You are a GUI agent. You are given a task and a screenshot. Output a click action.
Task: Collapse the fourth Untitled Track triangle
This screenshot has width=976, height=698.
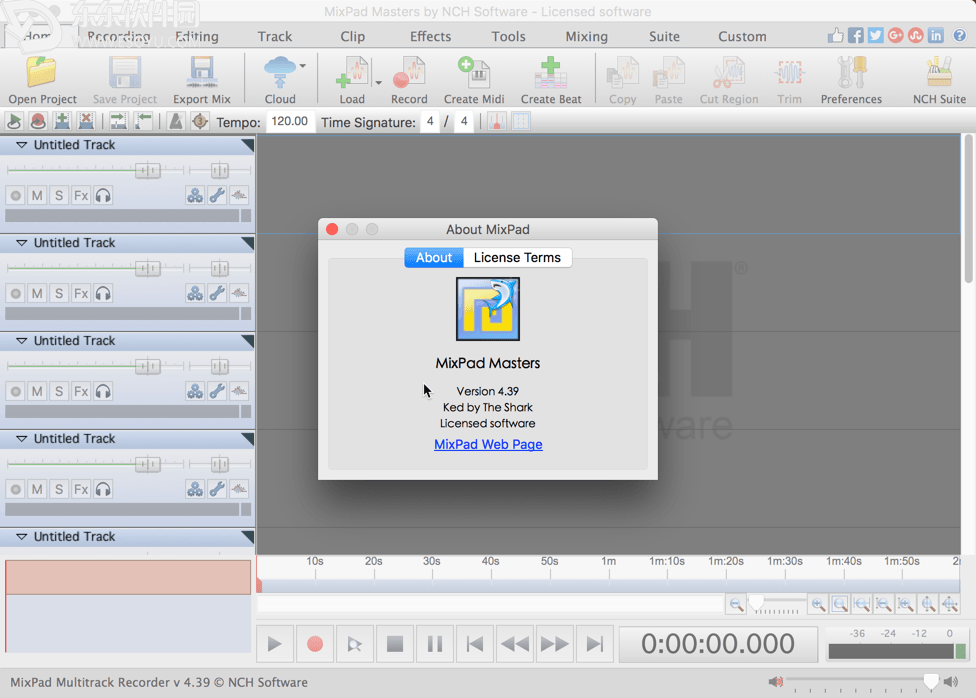(21, 438)
